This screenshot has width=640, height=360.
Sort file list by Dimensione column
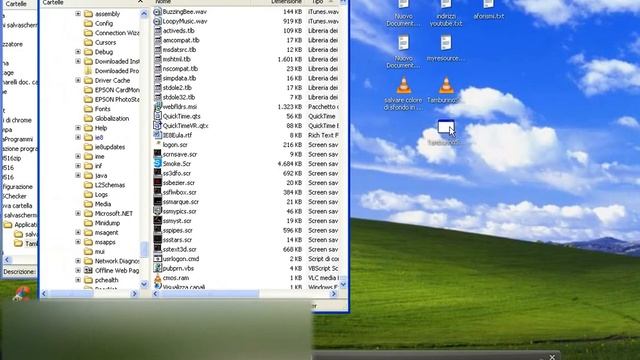[287, 2]
